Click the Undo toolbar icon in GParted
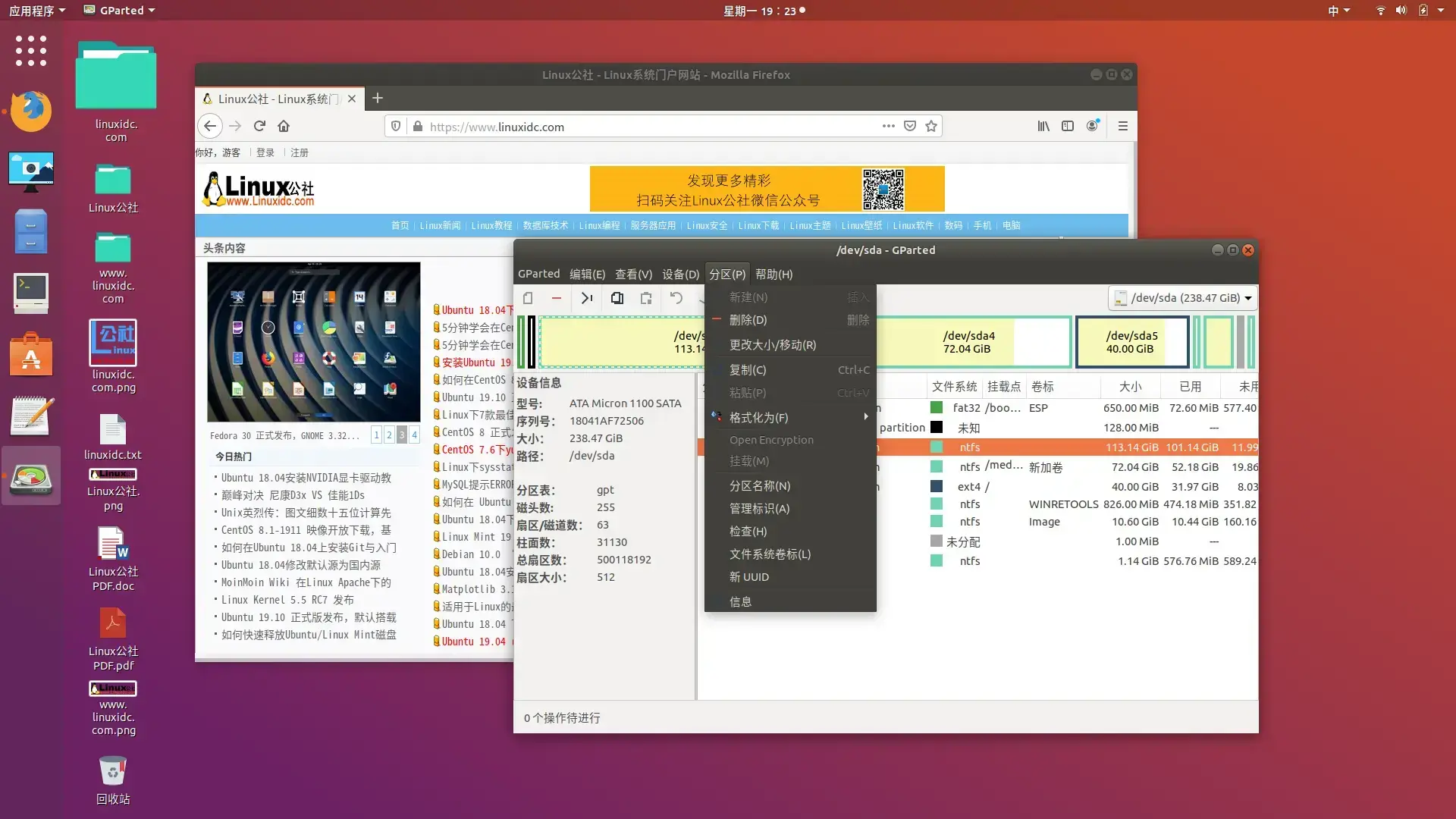 pyautogui.click(x=676, y=298)
